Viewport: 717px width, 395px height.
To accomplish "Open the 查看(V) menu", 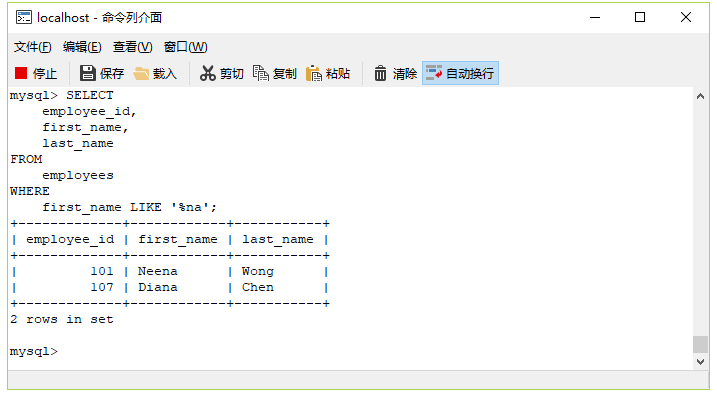I will pyautogui.click(x=133, y=47).
